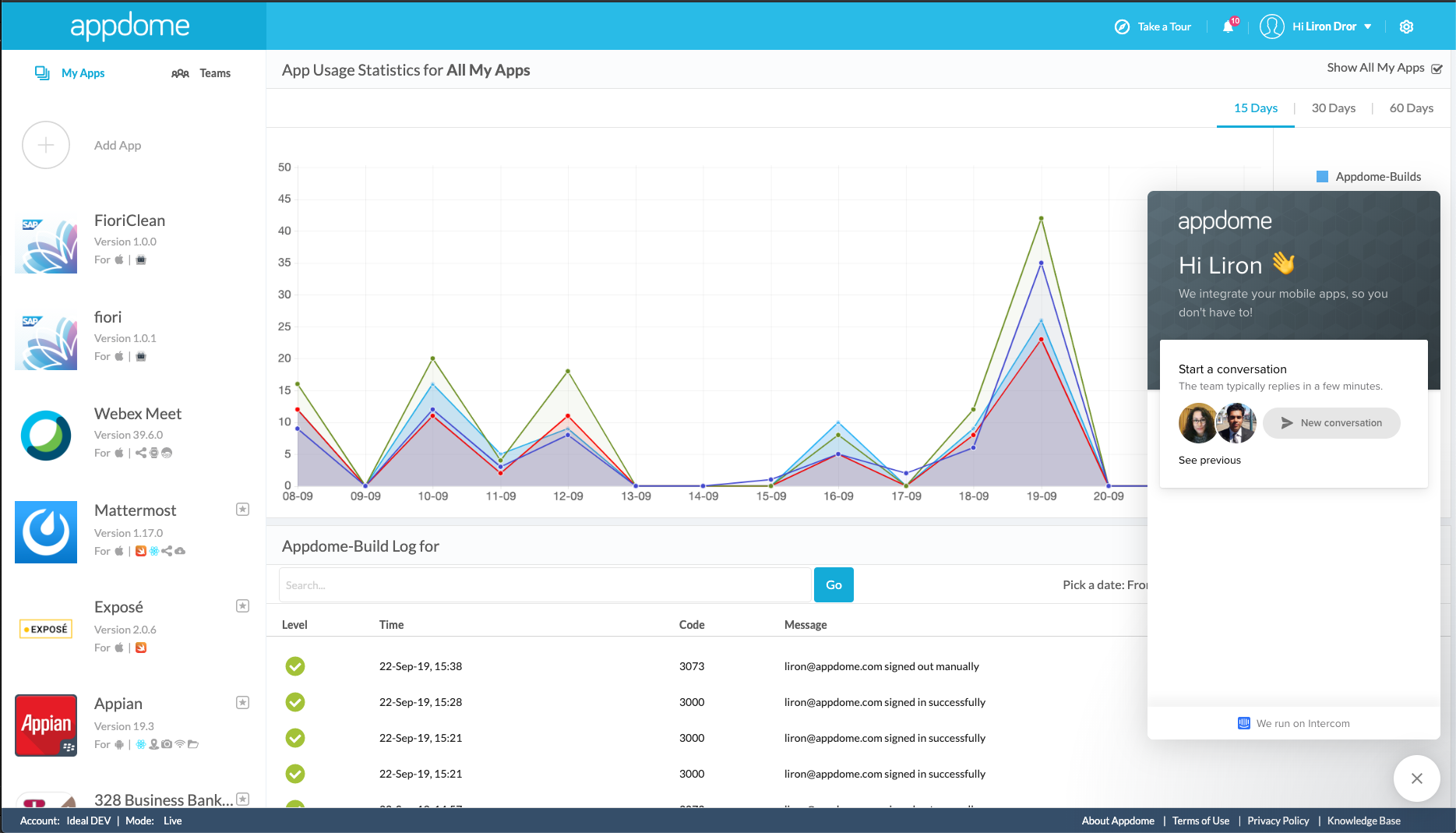Image resolution: width=1456 pixels, height=833 pixels.
Task: Click the Intercom support team avatars
Action: (1217, 423)
